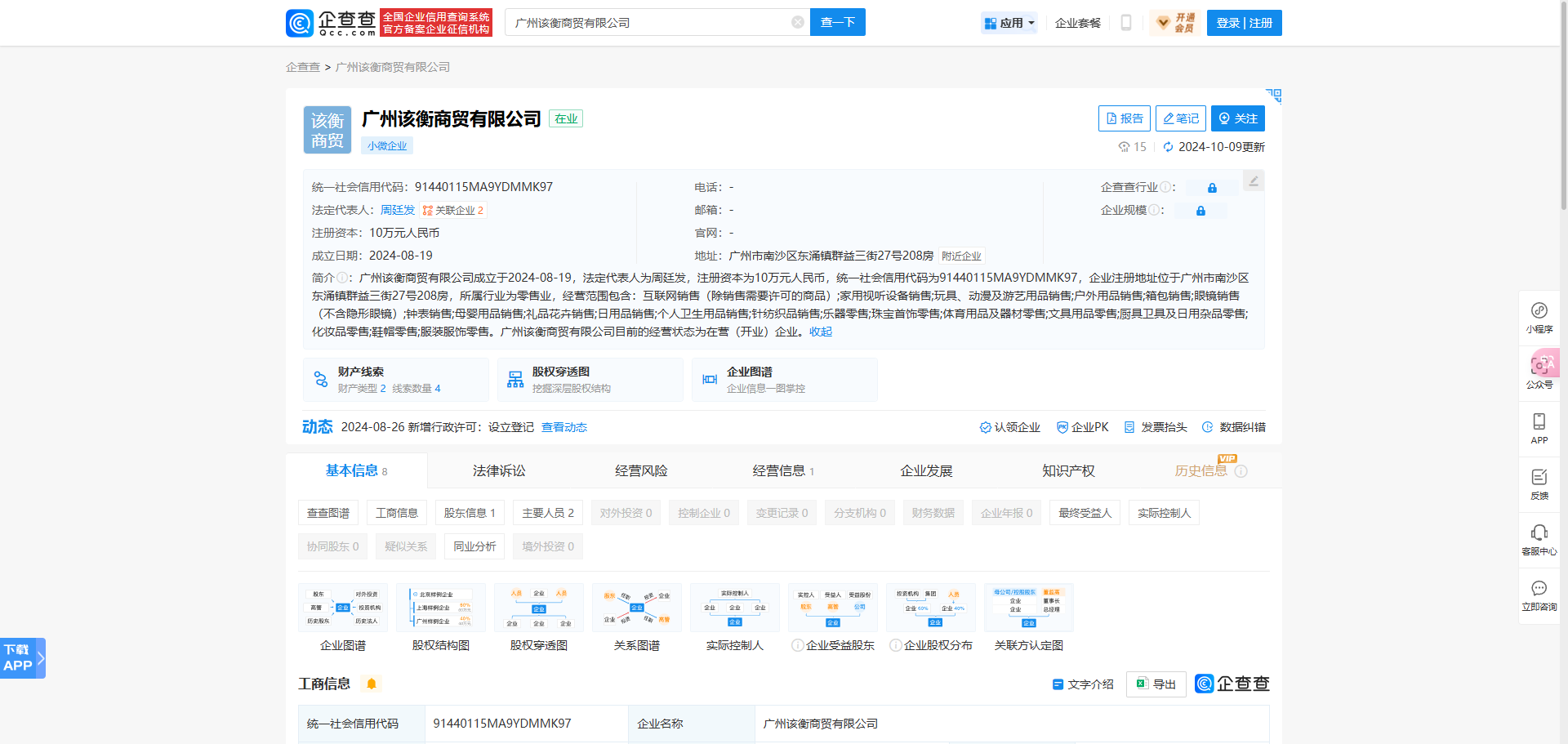Collapse the company intro via 收起
Viewport: 1568px width, 744px height.
point(820,332)
